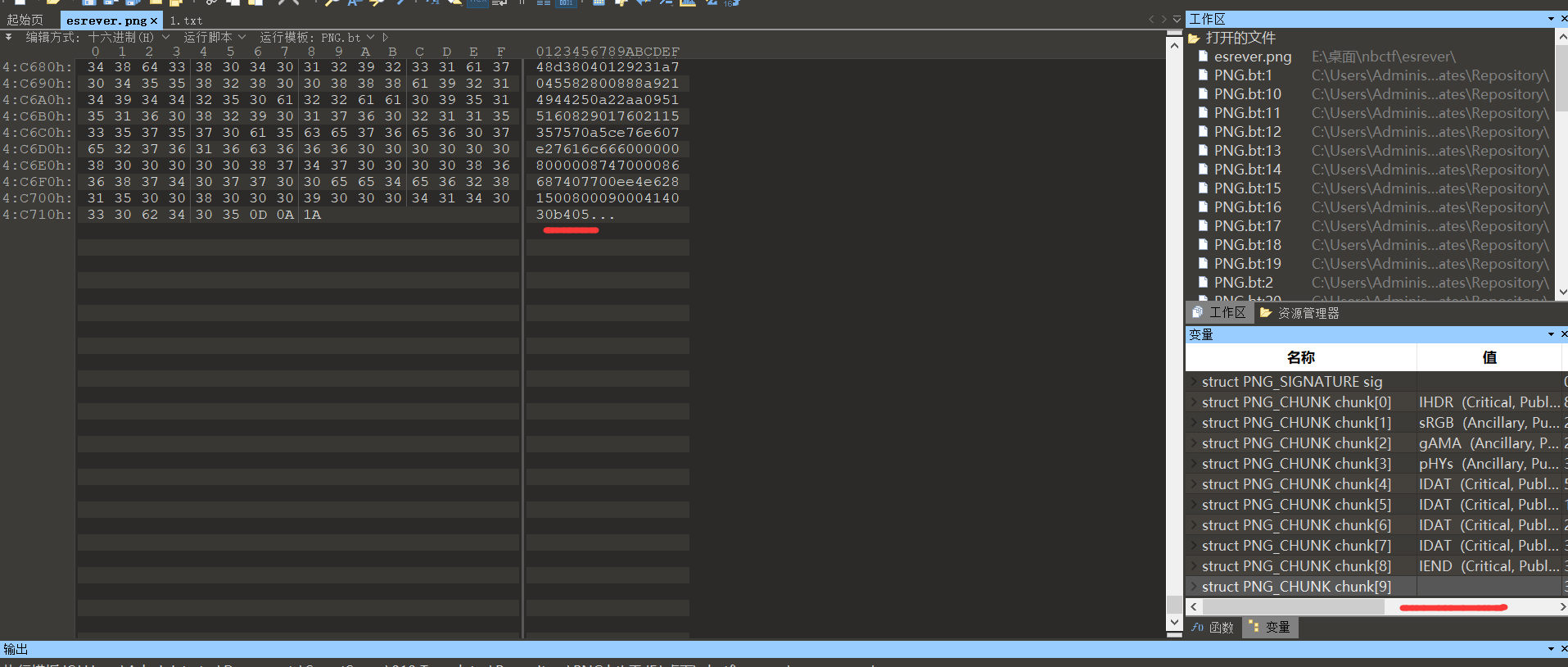
Task: Click the 打开的文件 folder icon
Action: pyautogui.click(x=1195, y=38)
